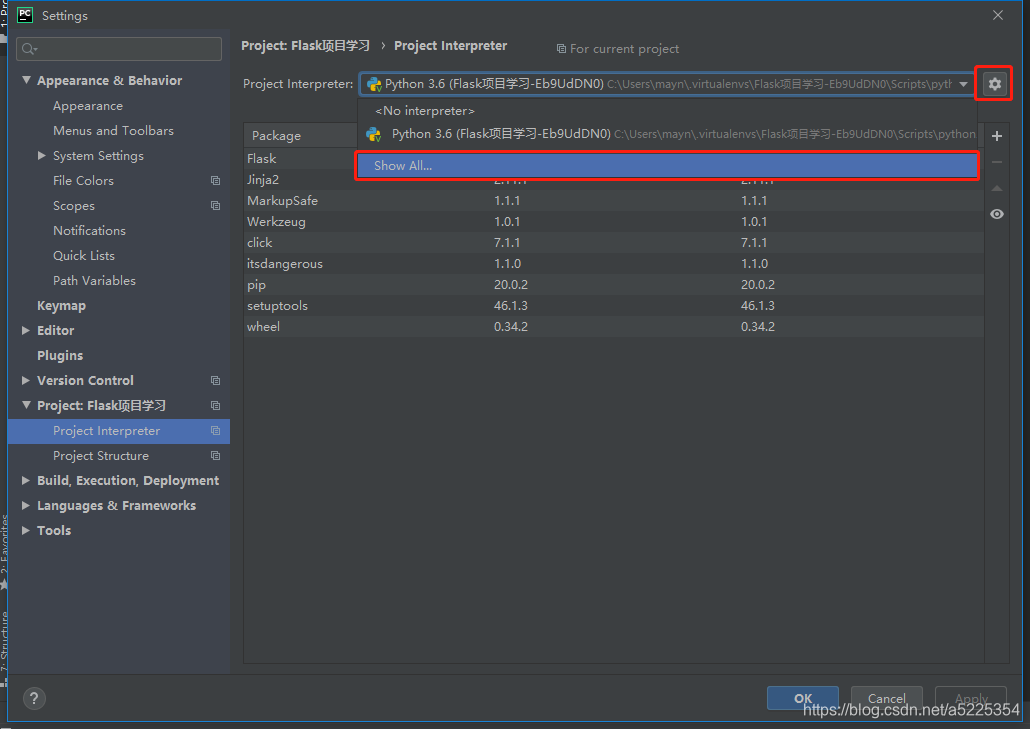
Task: Select the setuptools package row
Action: [614, 305]
